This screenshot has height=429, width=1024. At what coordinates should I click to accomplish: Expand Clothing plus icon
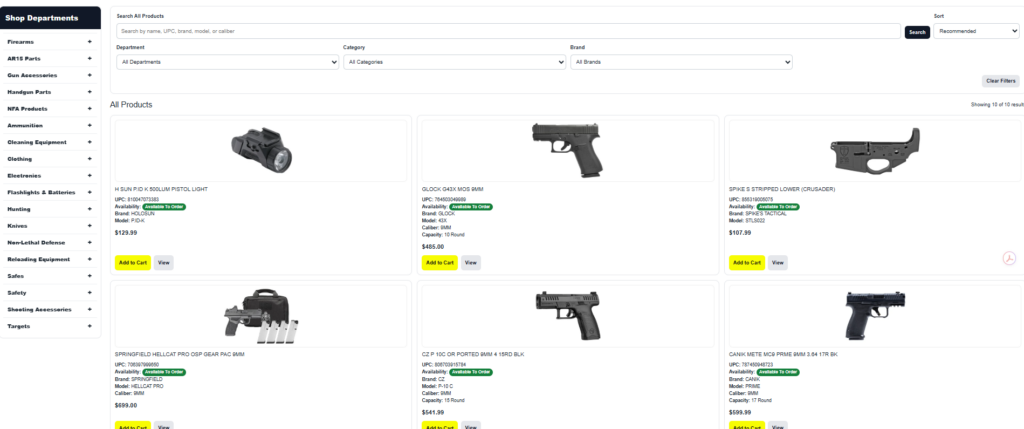(x=89, y=159)
